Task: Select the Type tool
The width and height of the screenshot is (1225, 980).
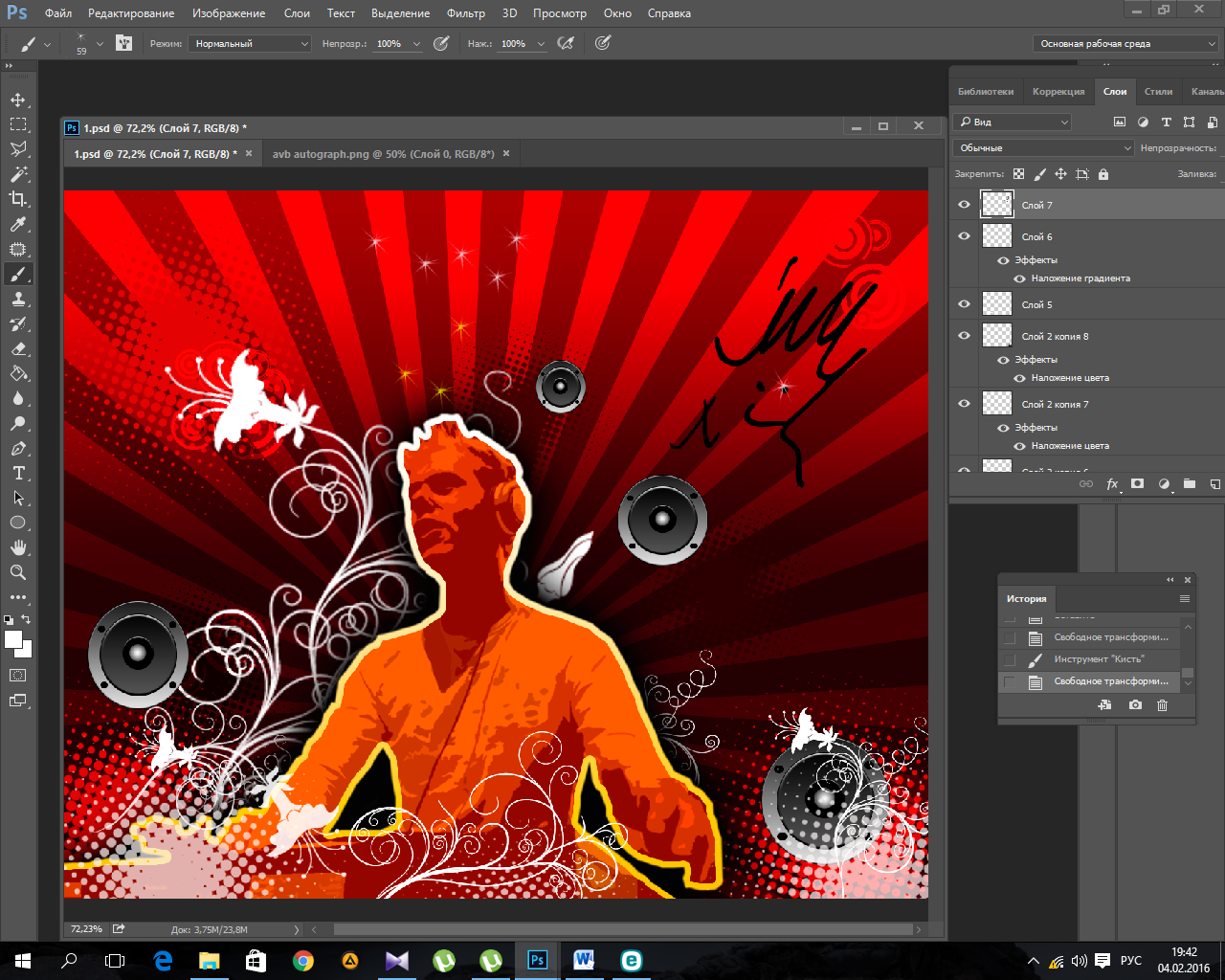Action: pos(18,473)
